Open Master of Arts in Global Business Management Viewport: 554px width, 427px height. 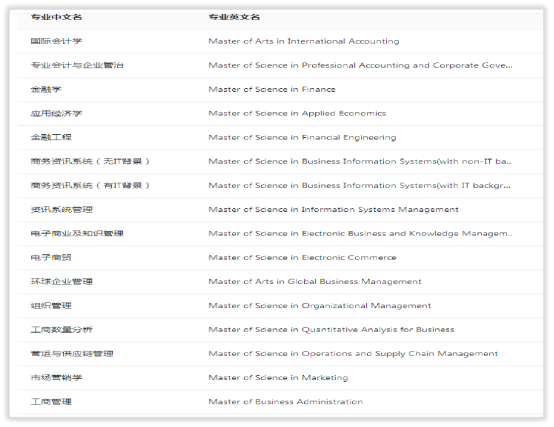pyautogui.click(x=315, y=281)
